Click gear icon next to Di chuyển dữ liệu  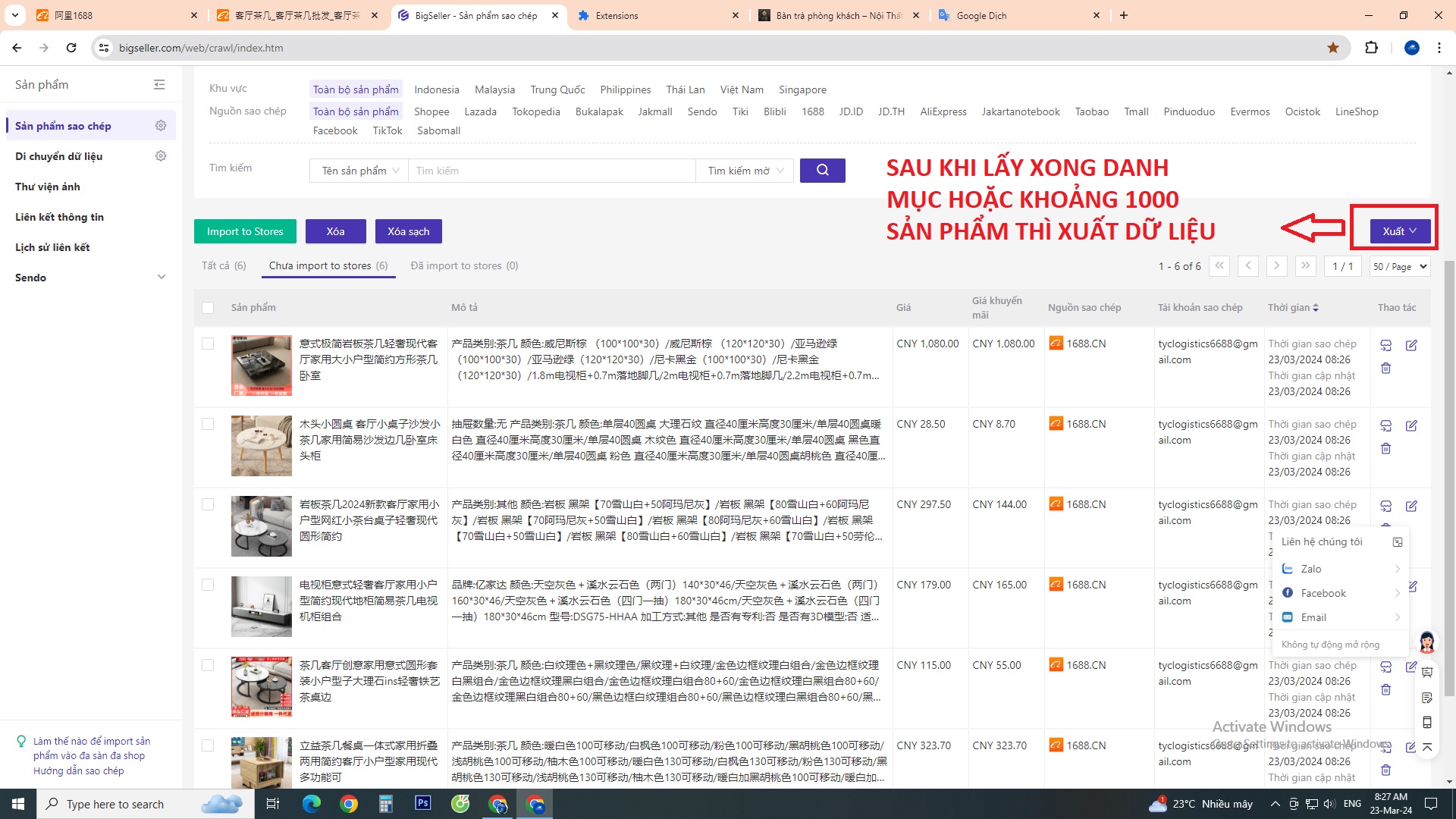coord(161,156)
